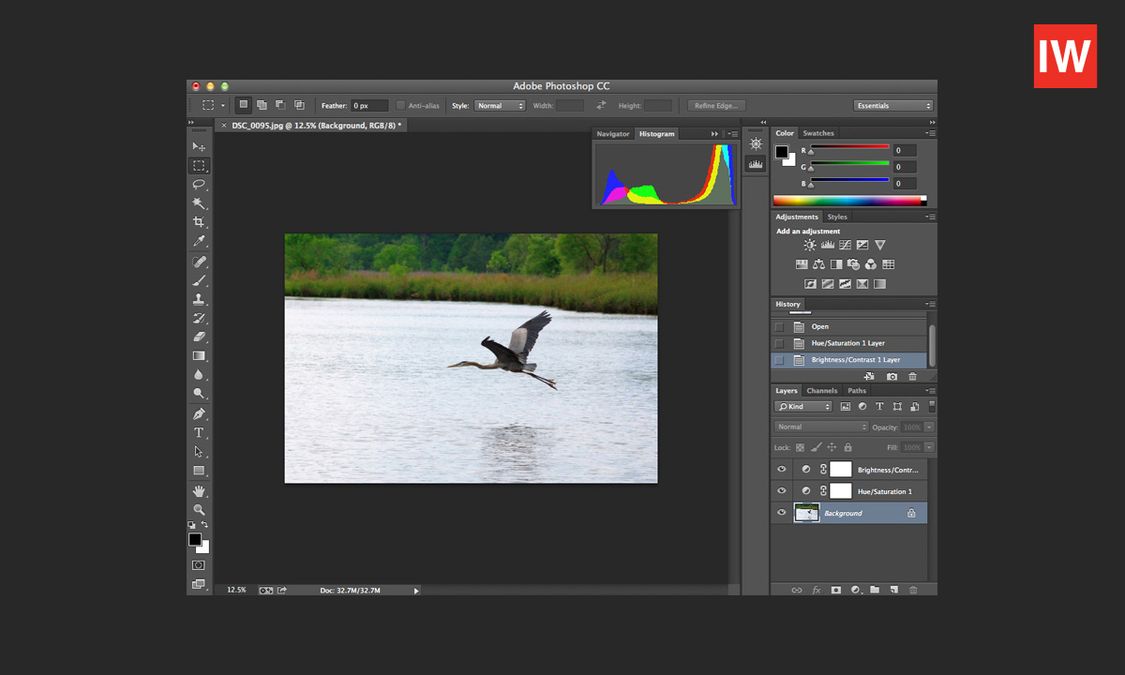Create a new group in Layers panel
Screen dimensions: 1125x675
click(875, 590)
